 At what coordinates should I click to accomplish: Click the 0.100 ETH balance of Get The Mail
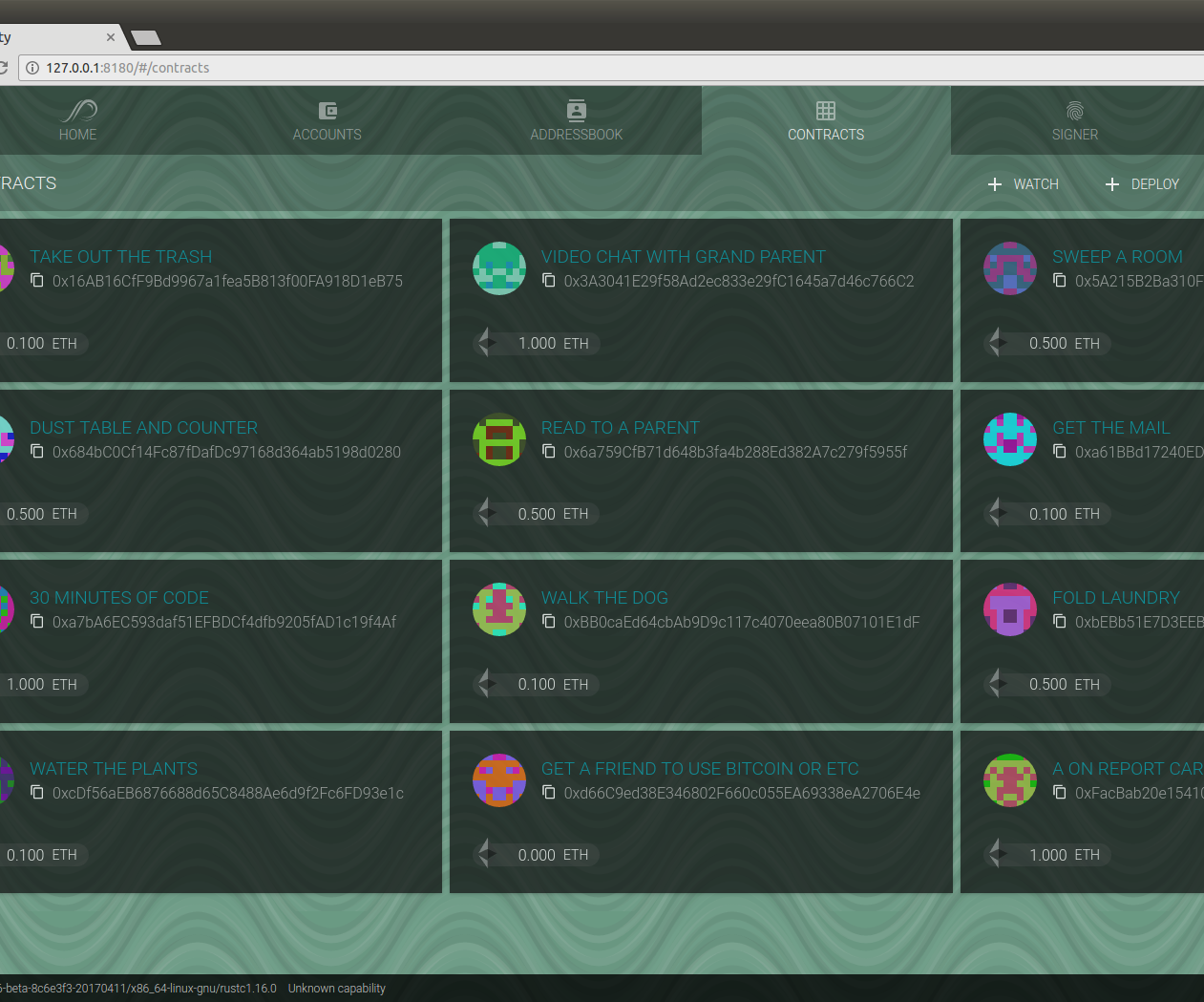tap(1047, 514)
